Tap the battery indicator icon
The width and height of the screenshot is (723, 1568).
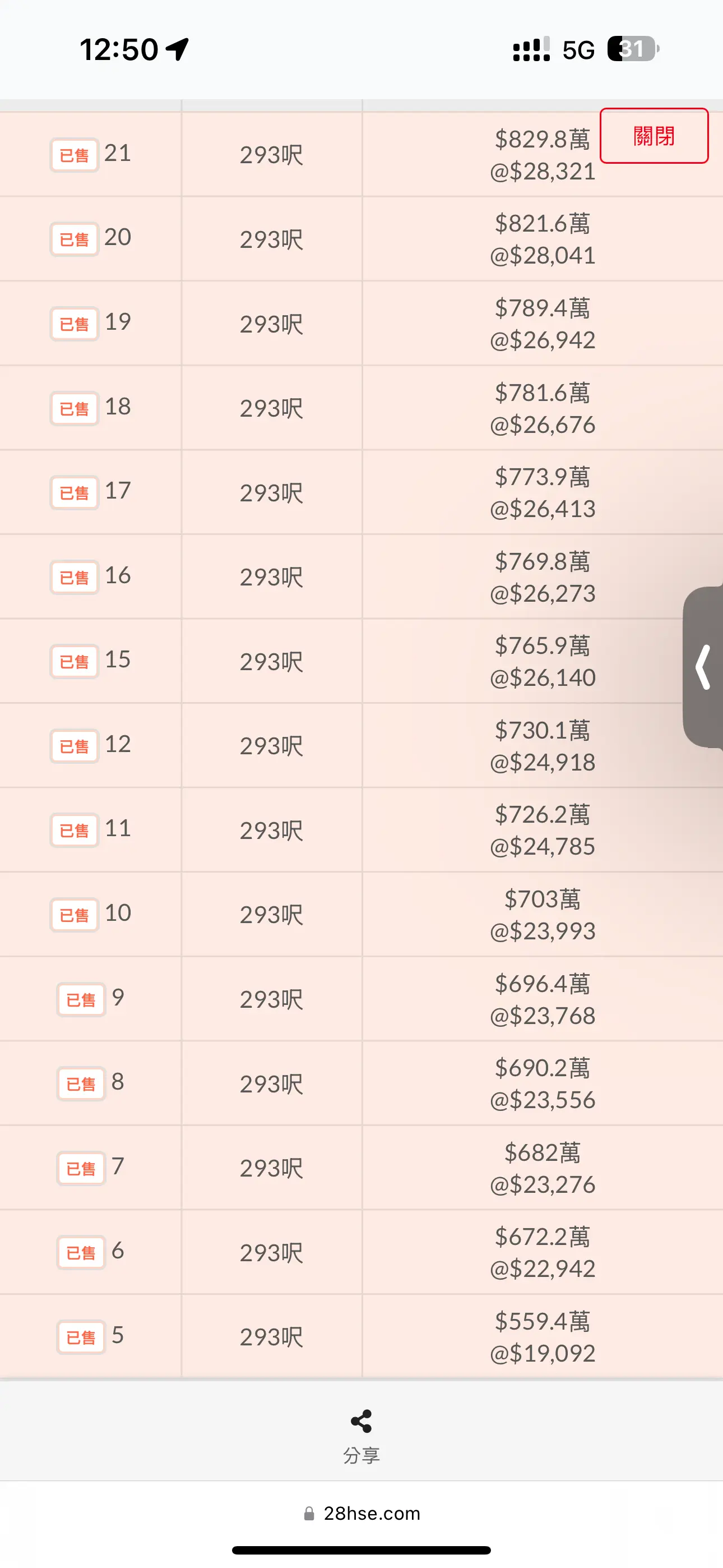point(633,49)
